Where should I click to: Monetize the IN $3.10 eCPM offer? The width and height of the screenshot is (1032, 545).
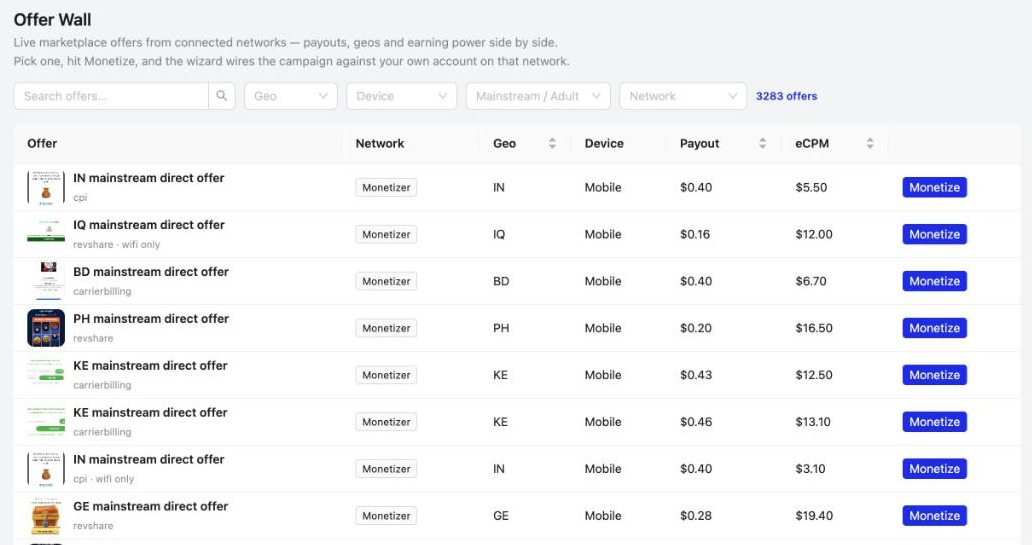pos(935,469)
